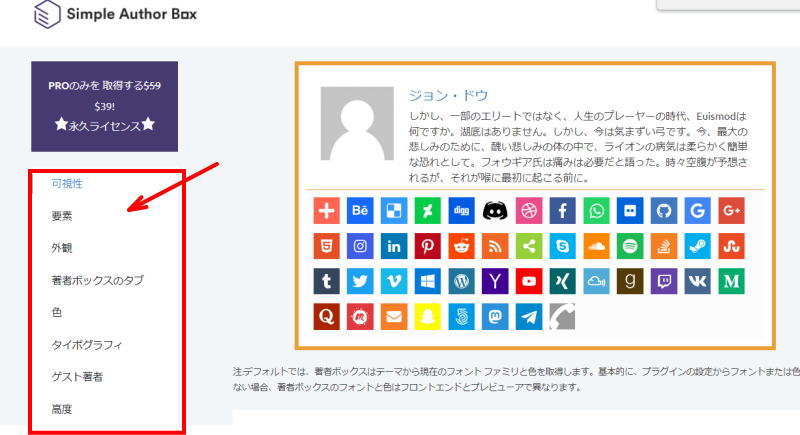The image size is (800, 435).
Task: Click the Quora Q icon
Action: (x=327, y=317)
